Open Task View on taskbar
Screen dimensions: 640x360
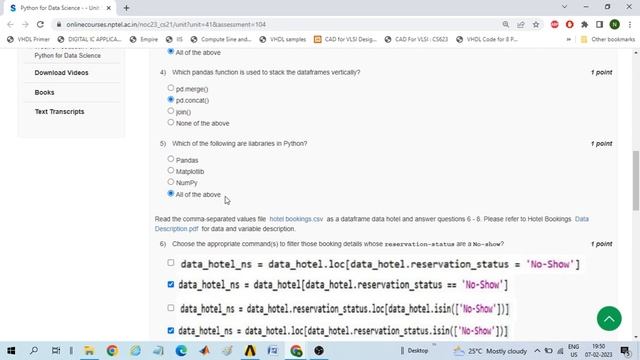(56, 351)
